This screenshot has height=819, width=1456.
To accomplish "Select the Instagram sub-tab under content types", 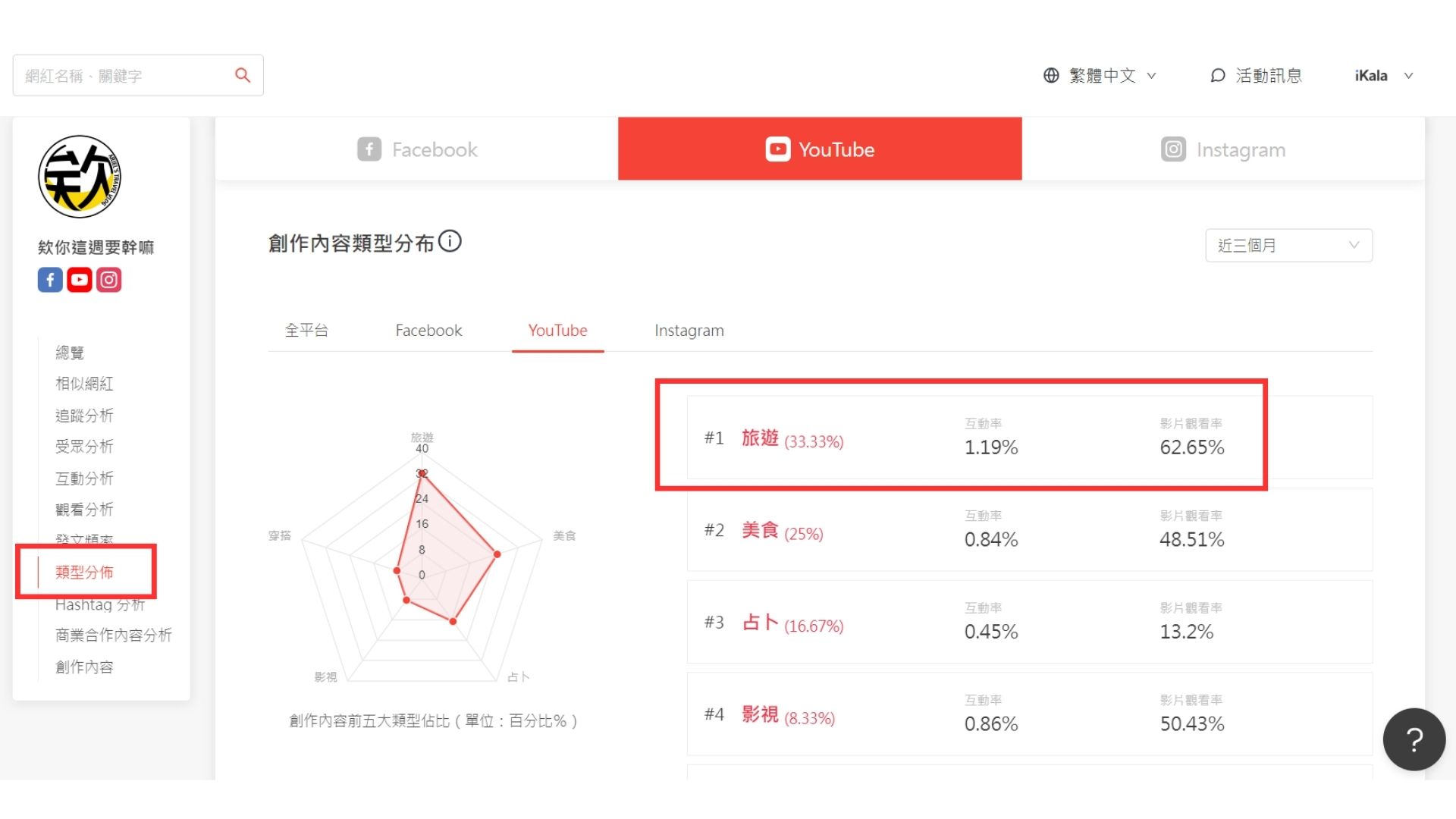I will [689, 331].
